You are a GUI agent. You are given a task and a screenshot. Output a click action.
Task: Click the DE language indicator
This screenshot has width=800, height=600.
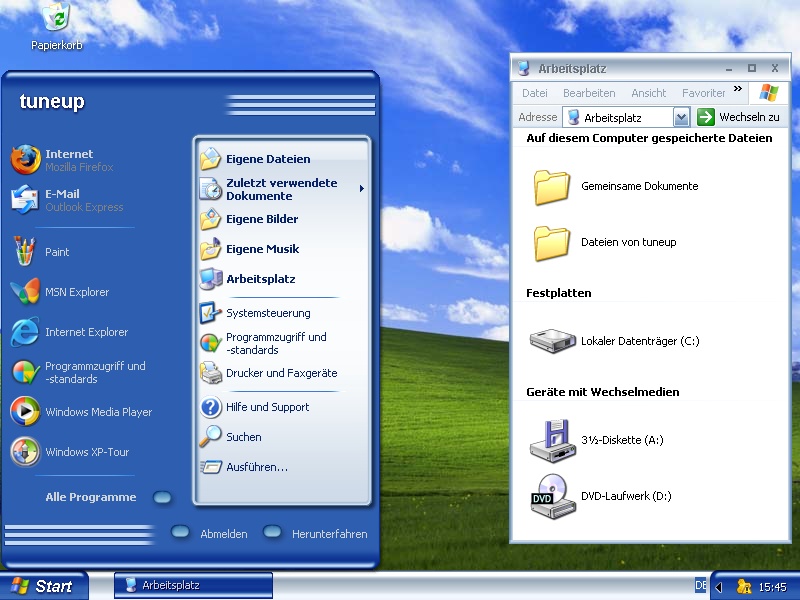click(x=701, y=585)
